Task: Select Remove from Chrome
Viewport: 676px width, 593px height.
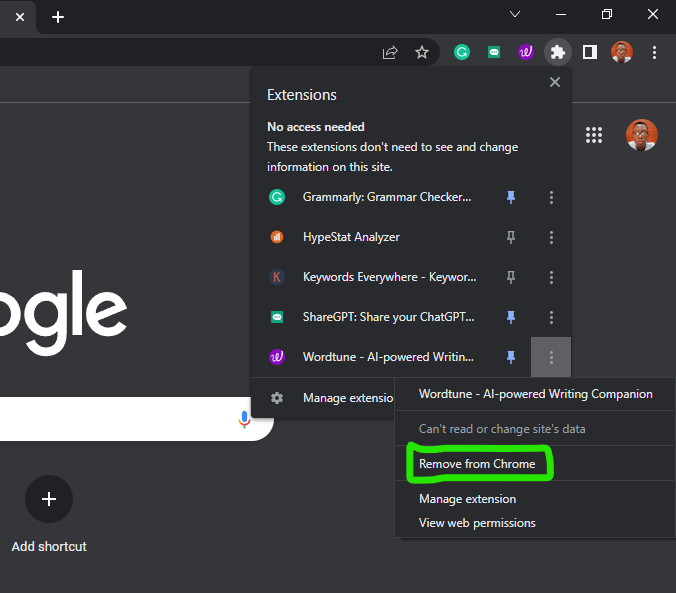Action: 535,464
